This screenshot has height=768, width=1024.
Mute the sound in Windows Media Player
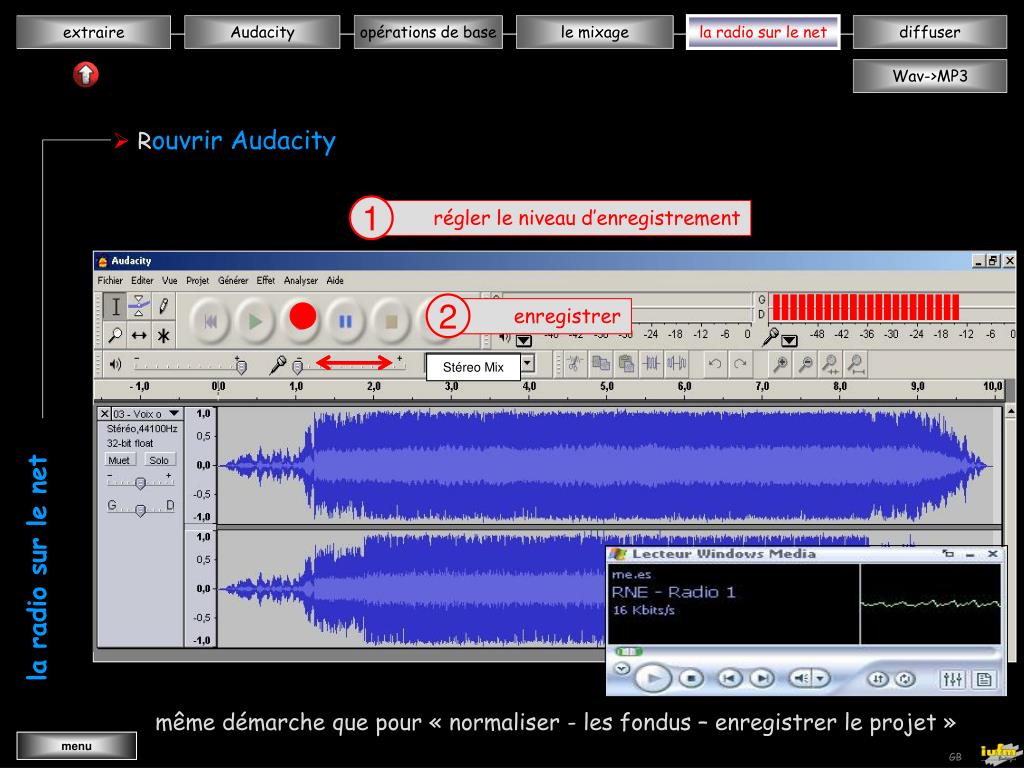(800, 679)
